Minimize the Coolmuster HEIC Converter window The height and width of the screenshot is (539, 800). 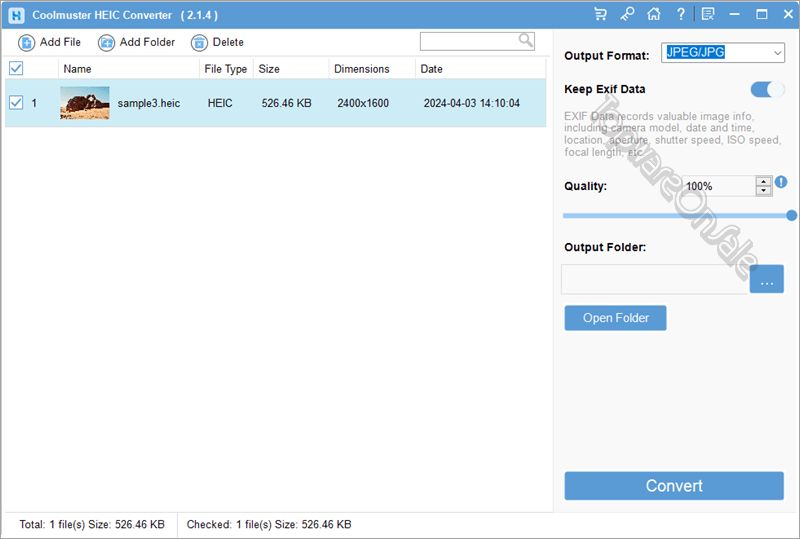coord(735,14)
